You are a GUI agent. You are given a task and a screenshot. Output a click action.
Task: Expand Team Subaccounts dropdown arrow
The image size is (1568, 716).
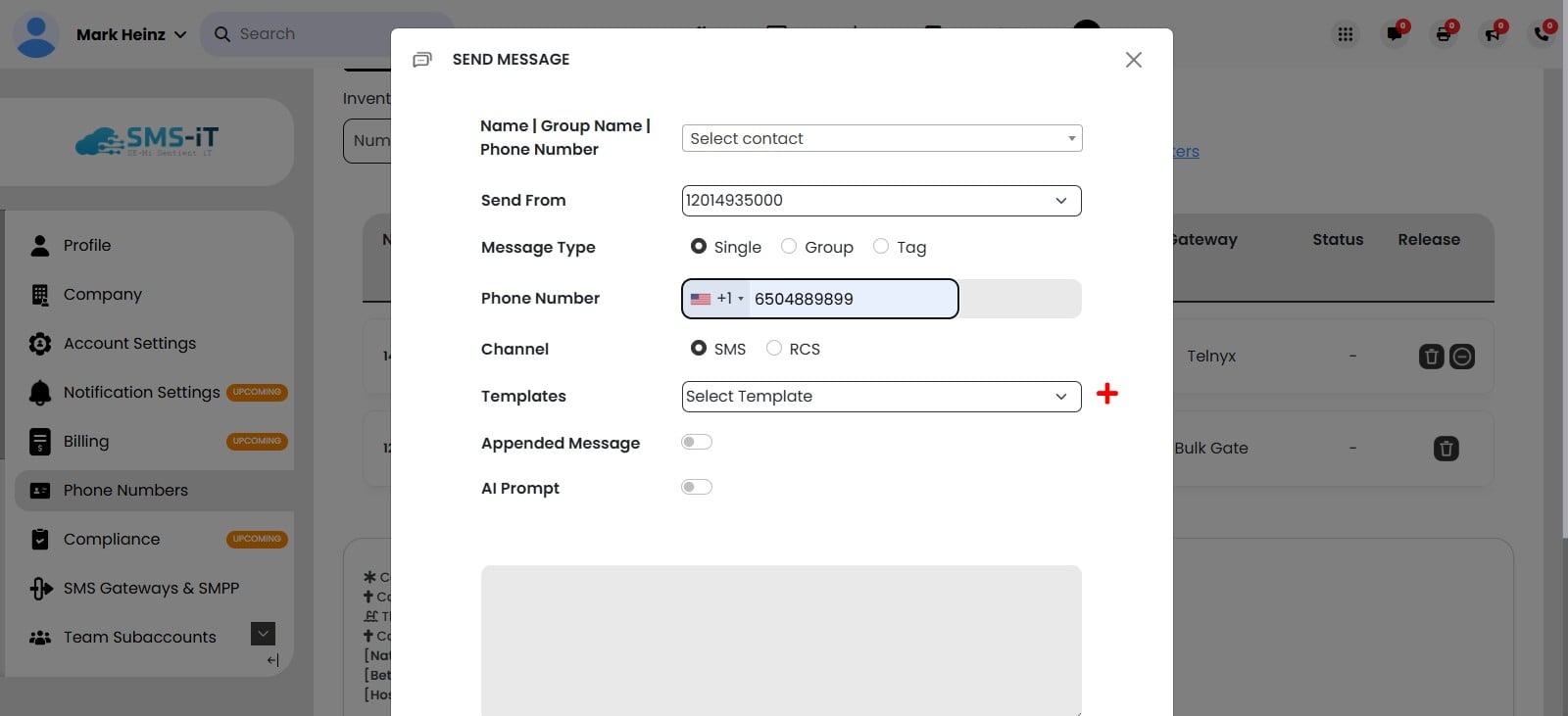tap(263, 634)
